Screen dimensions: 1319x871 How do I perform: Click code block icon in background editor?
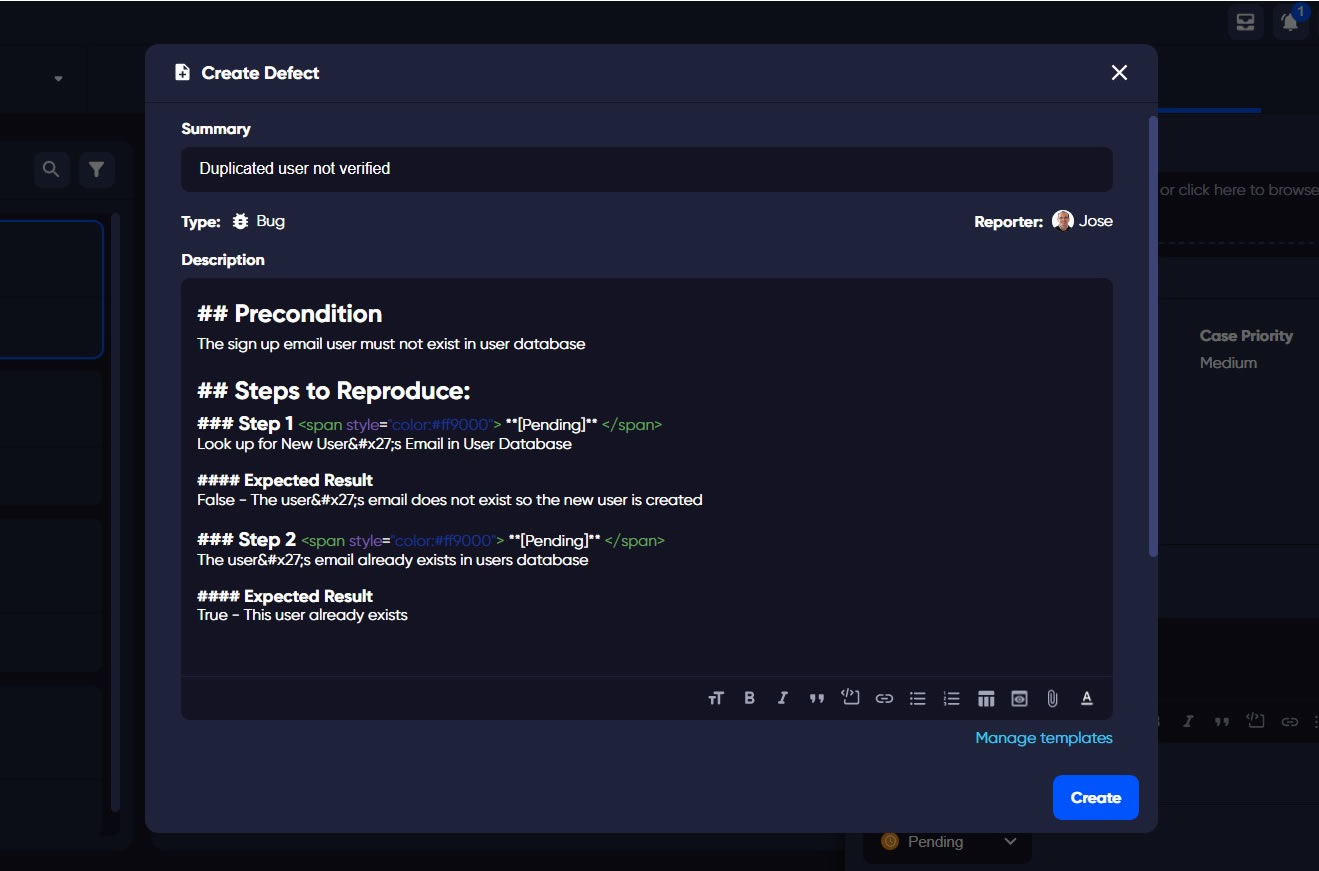(1255, 720)
